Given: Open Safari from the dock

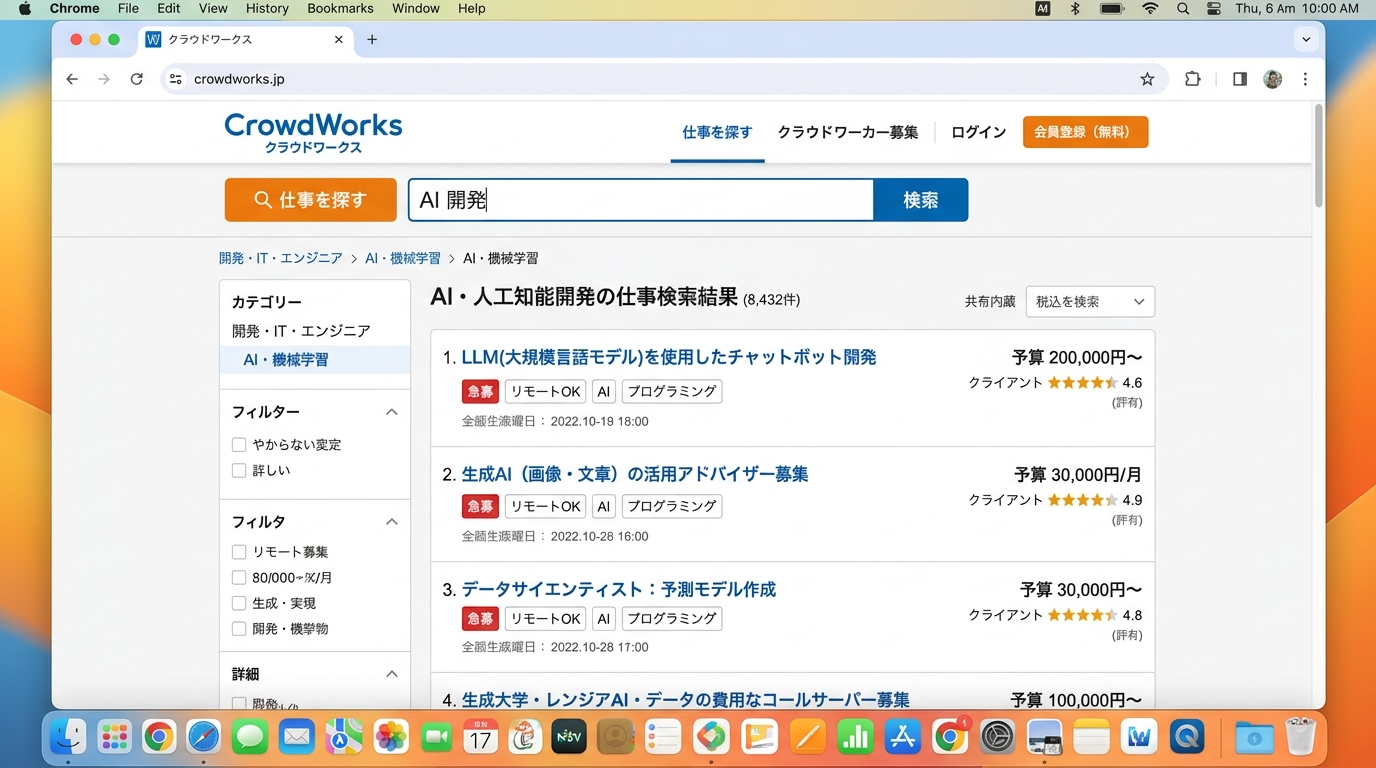Looking at the screenshot, I should point(203,738).
